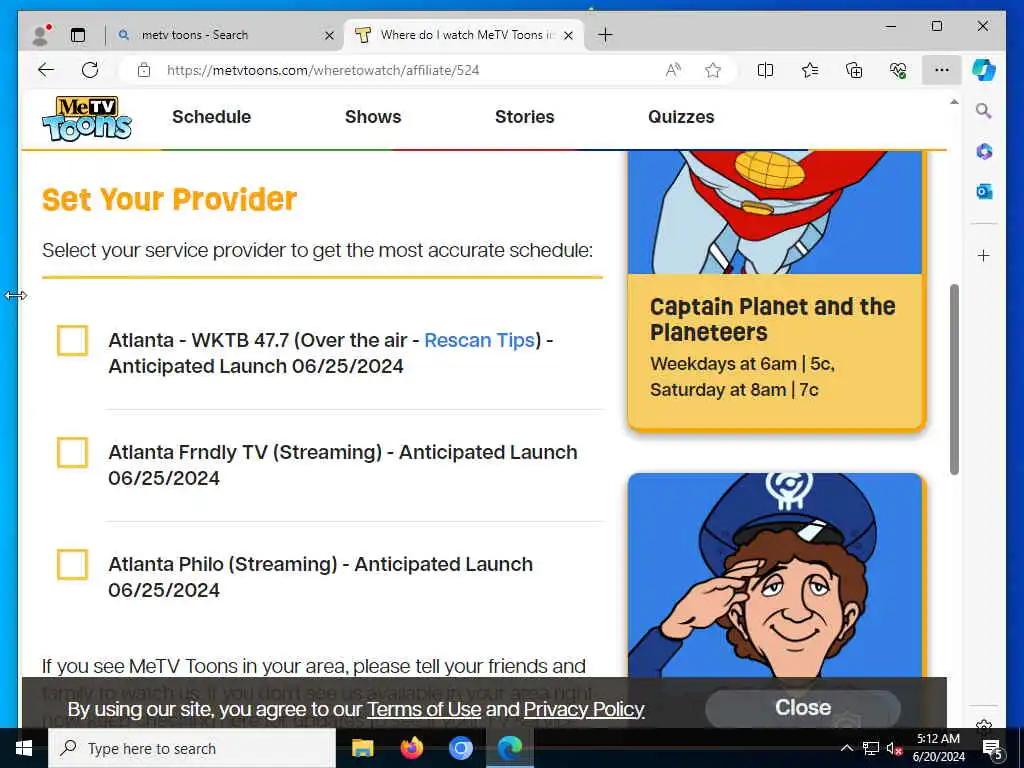Check the Atlanta Frndly TV provider box
Viewport: 1024px width, 768px height.
click(72, 453)
